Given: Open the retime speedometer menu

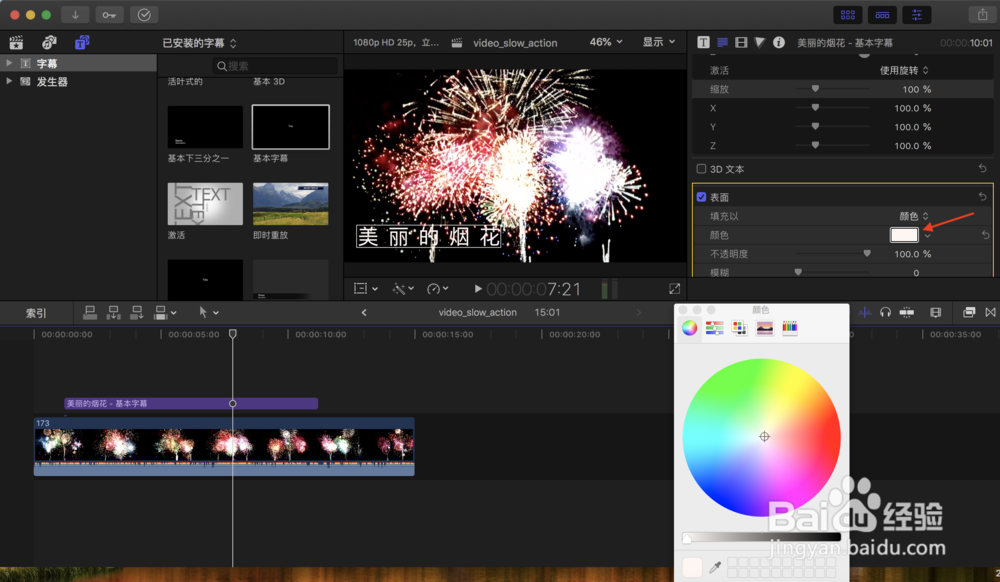Looking at the screenshot, I should tap(438, 289).
